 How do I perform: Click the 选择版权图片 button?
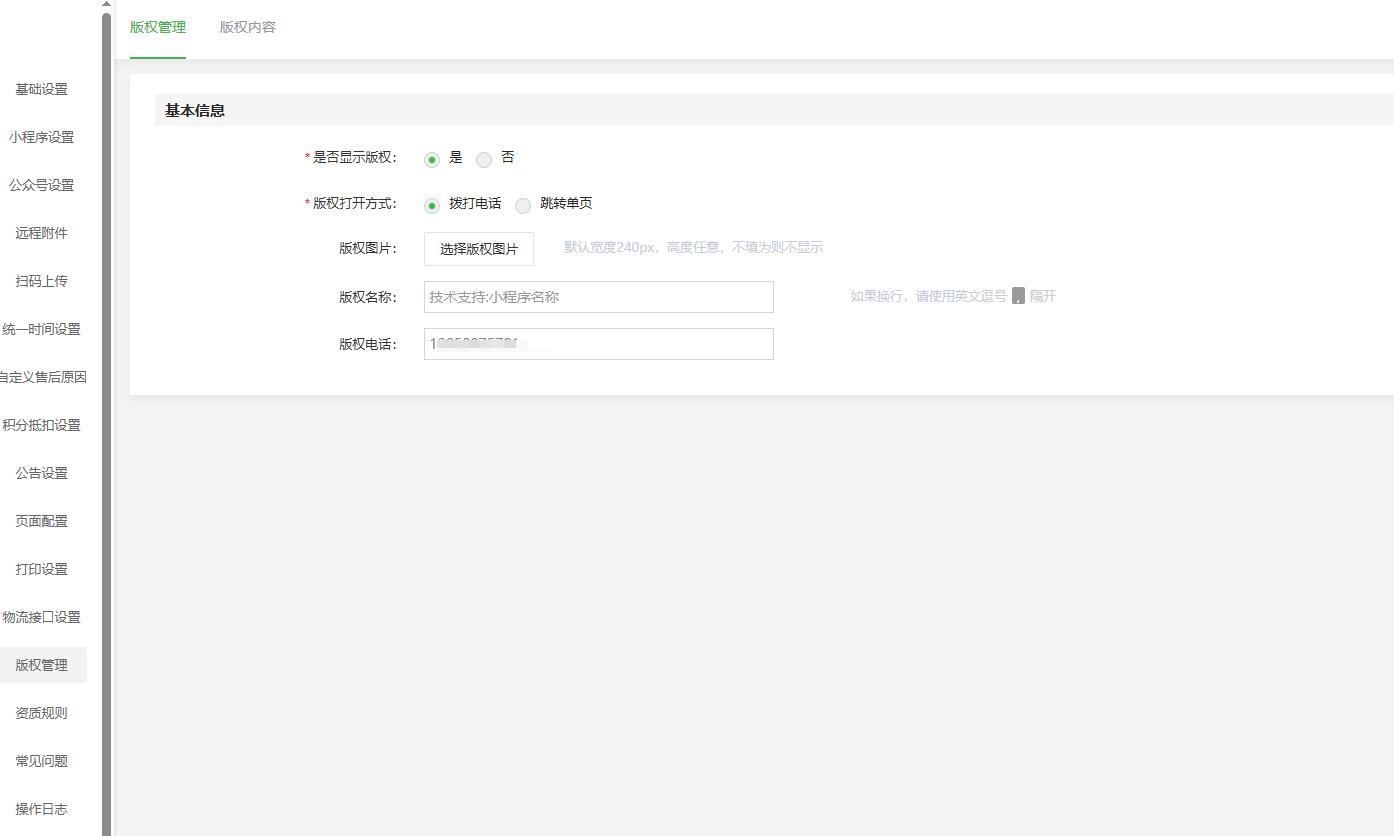click(479, 249)
